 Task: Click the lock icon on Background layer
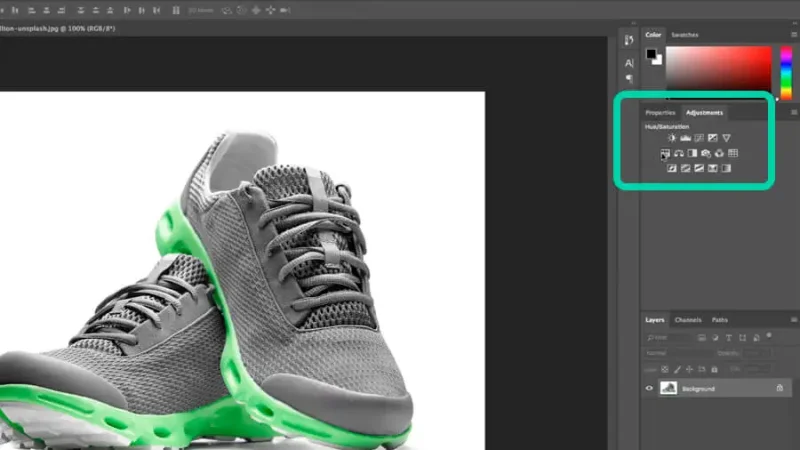click(780, 388)
